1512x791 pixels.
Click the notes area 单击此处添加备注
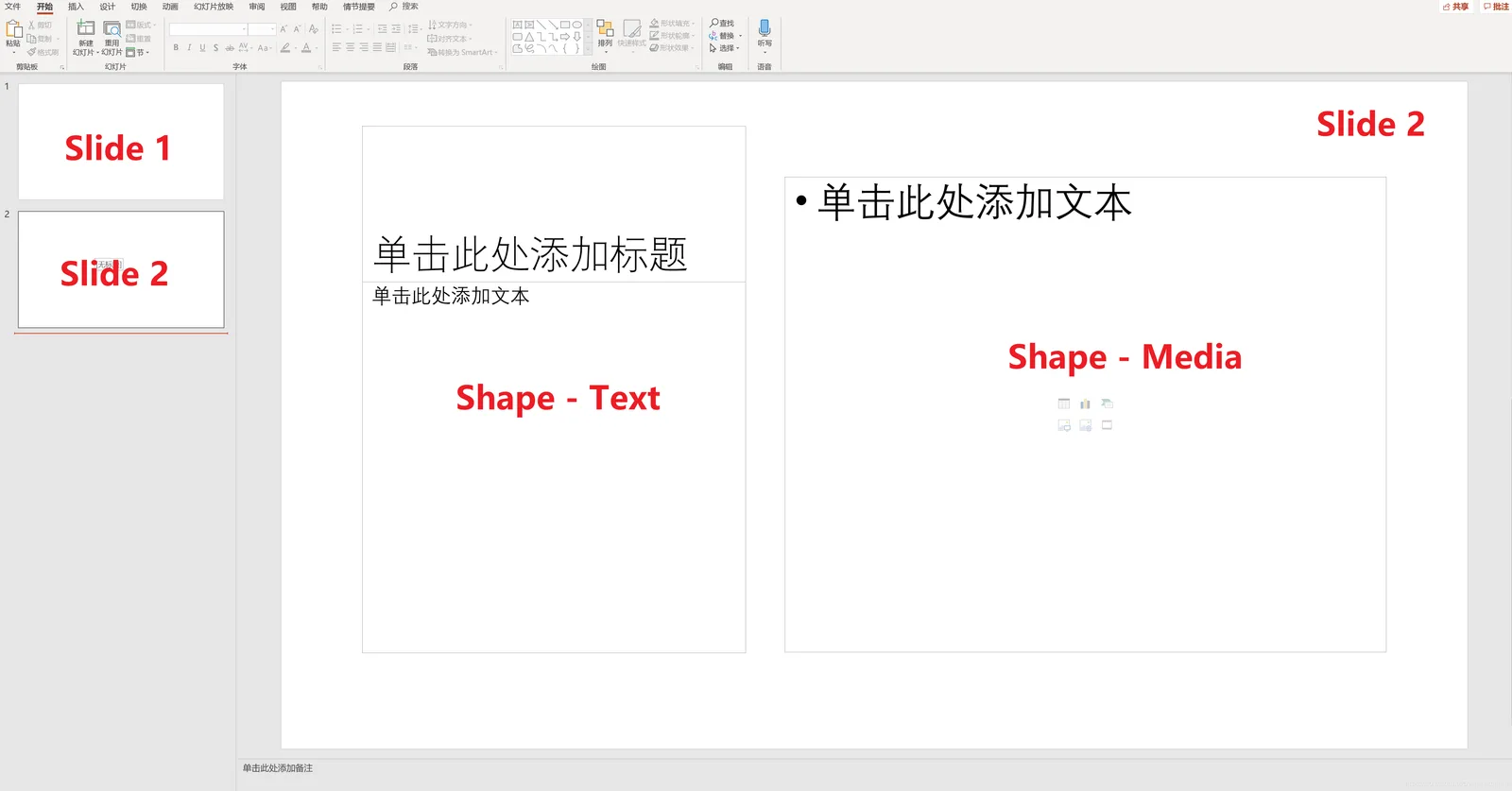coord(278,768)
